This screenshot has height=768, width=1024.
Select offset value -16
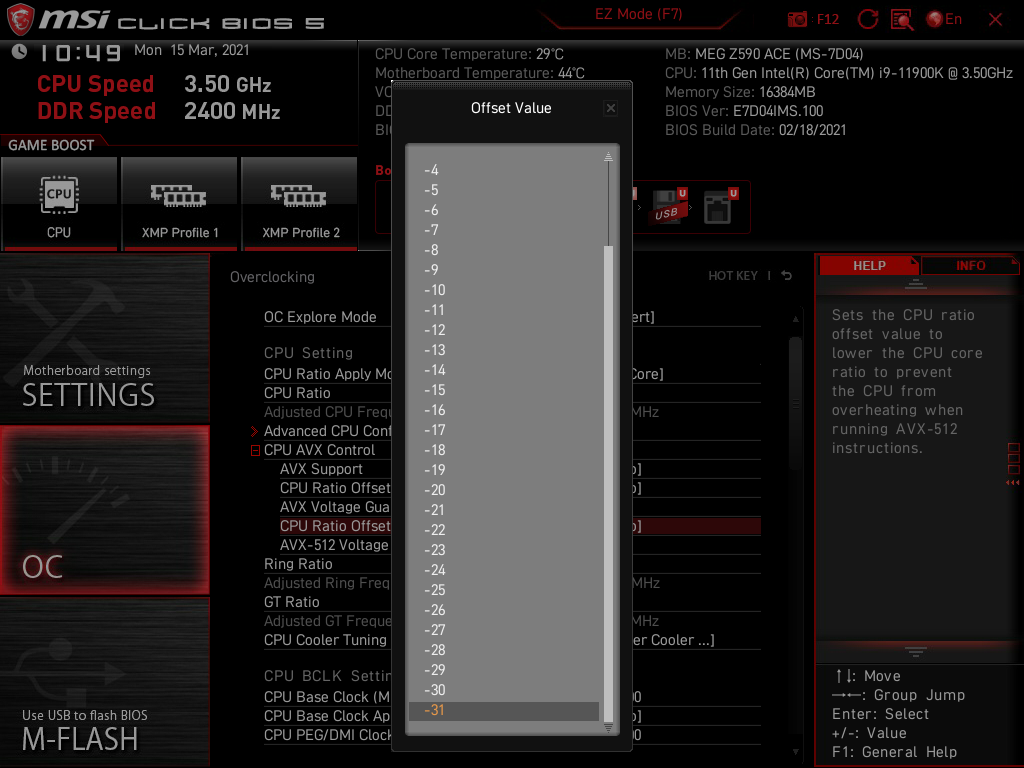coord(504,410)
